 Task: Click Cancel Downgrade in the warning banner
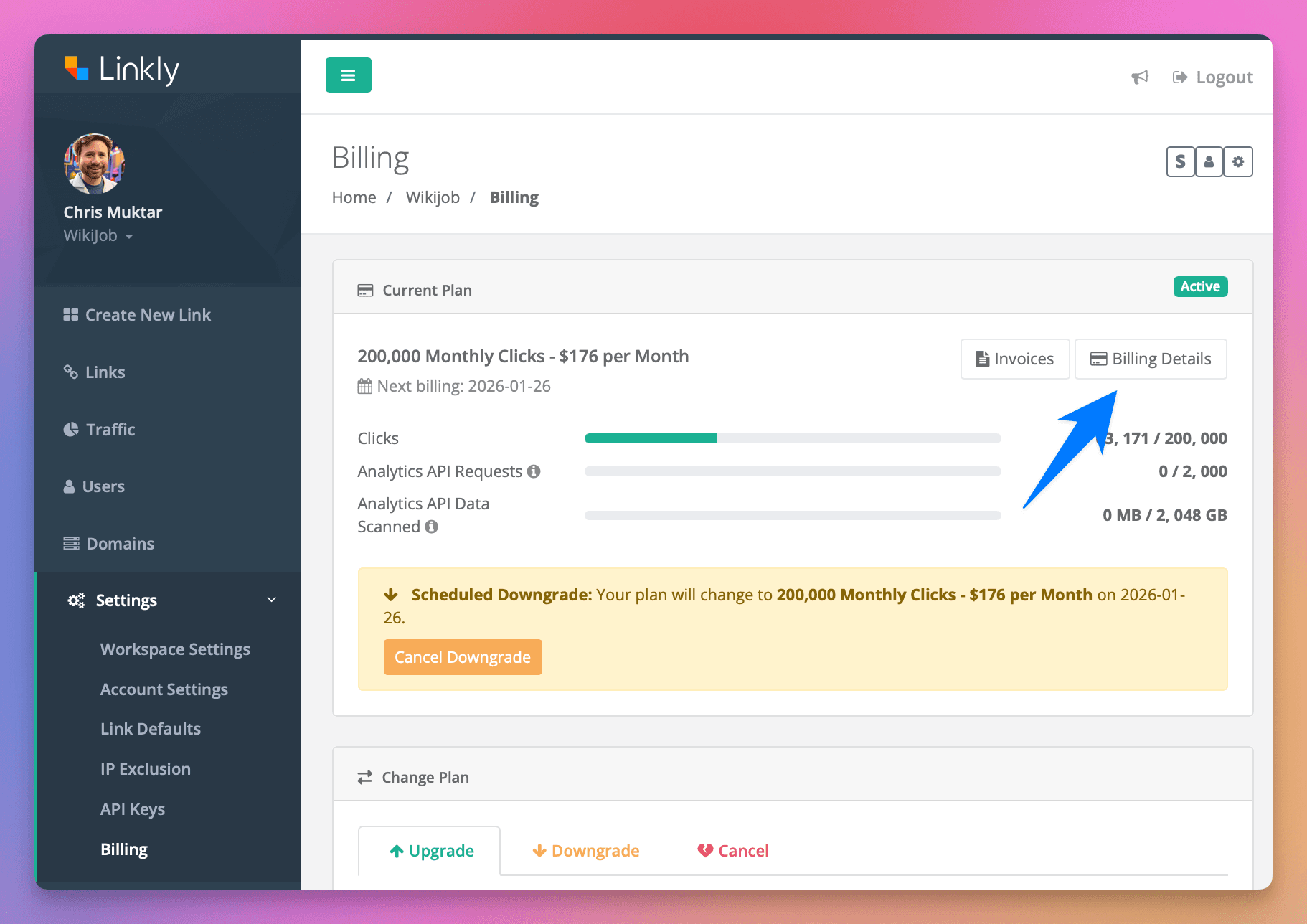[463, 656]
